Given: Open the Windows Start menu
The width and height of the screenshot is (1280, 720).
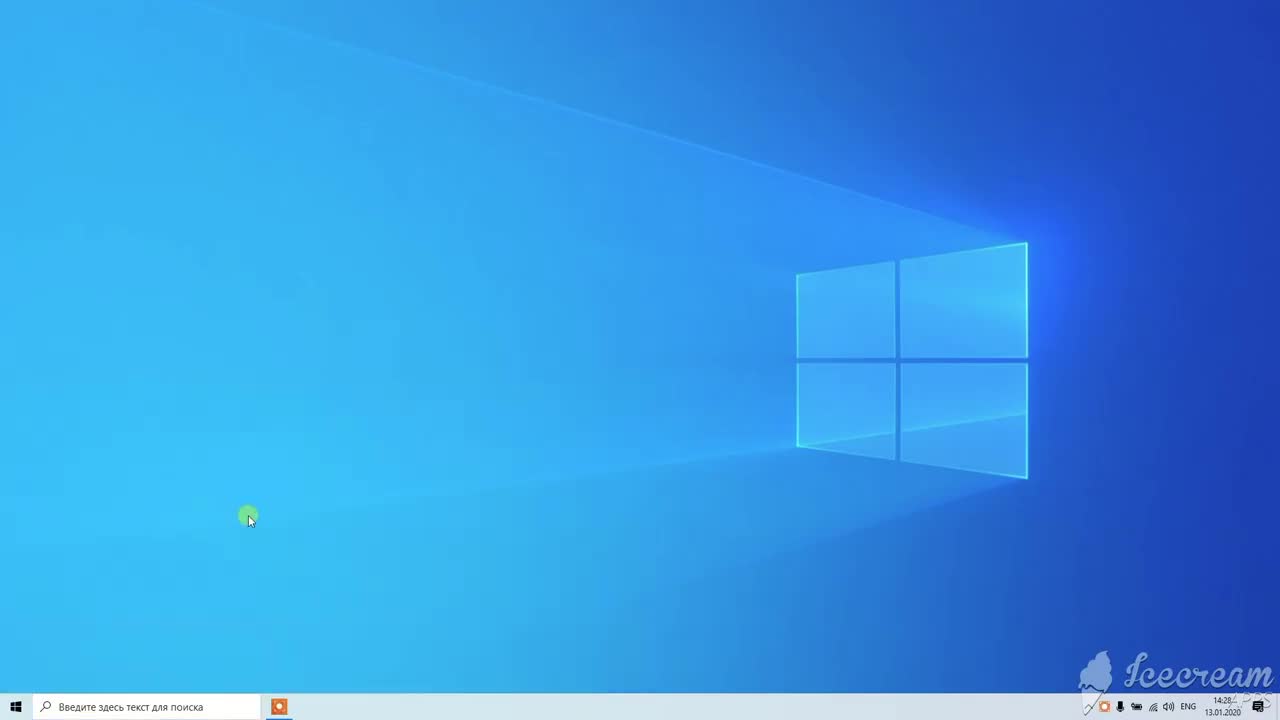Looking at the screenshot, I should click(x=16, y=707).
